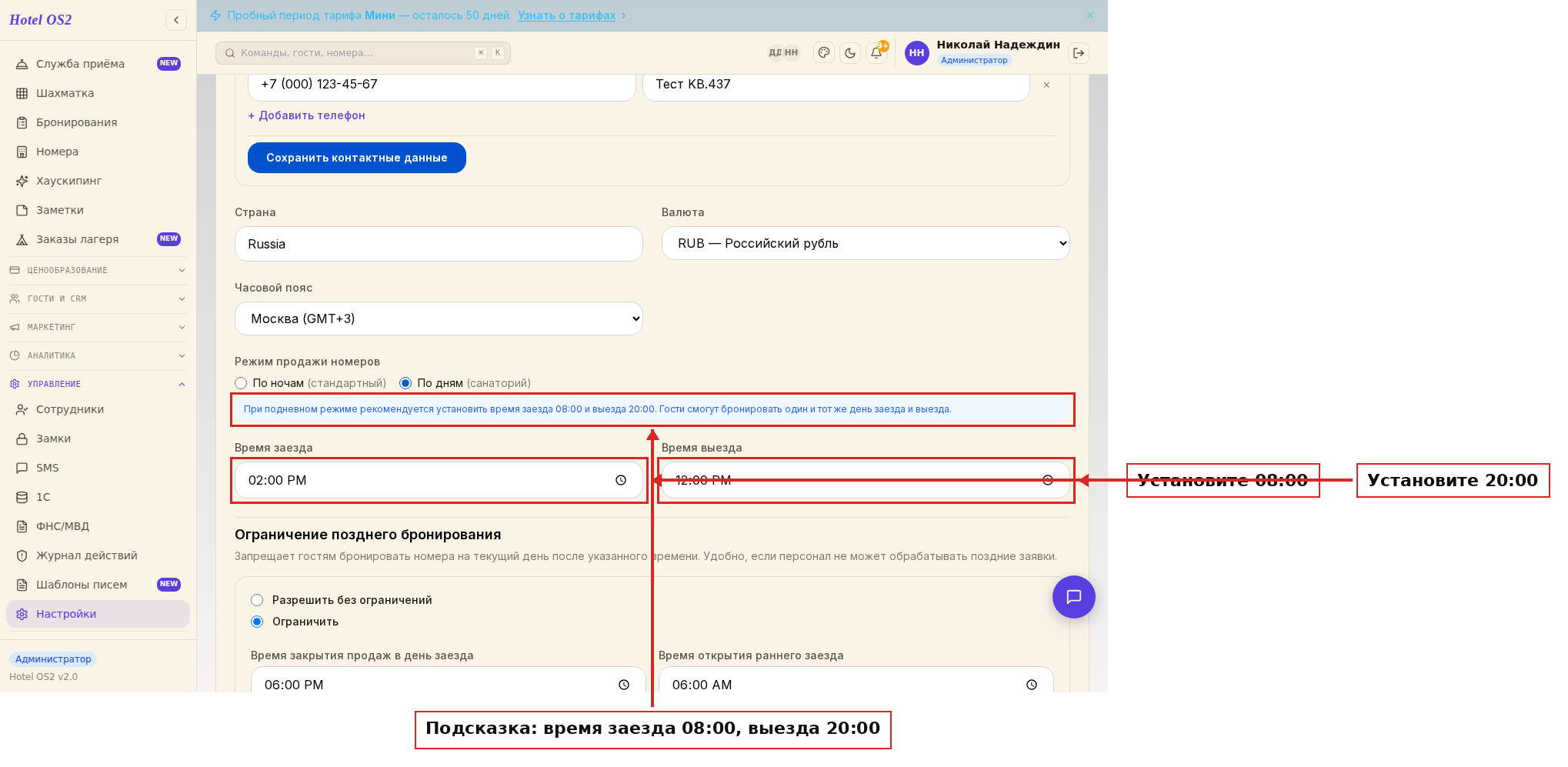Go to Бронирования
Screen dimensions: 1568x767
[x=98, y=122]
